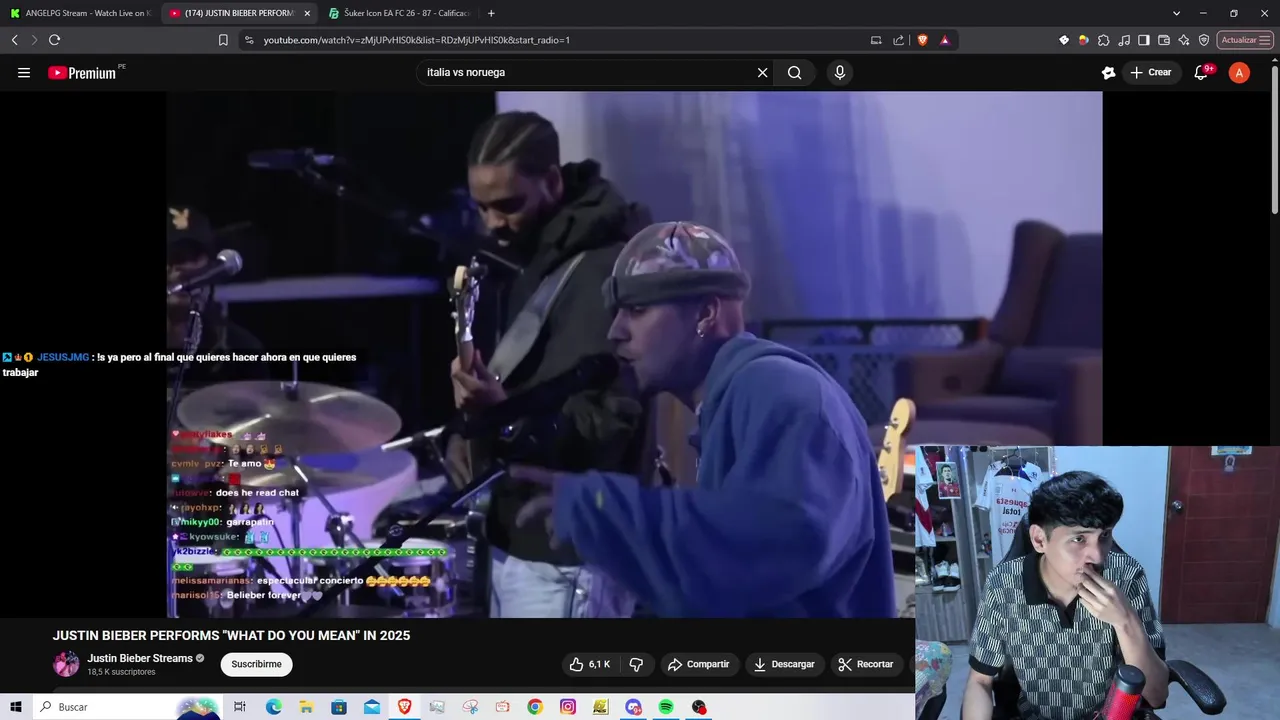Open Leo AI sparkle icon in toolbar
Screen dimensions: 1280x720
(1184, 40)
